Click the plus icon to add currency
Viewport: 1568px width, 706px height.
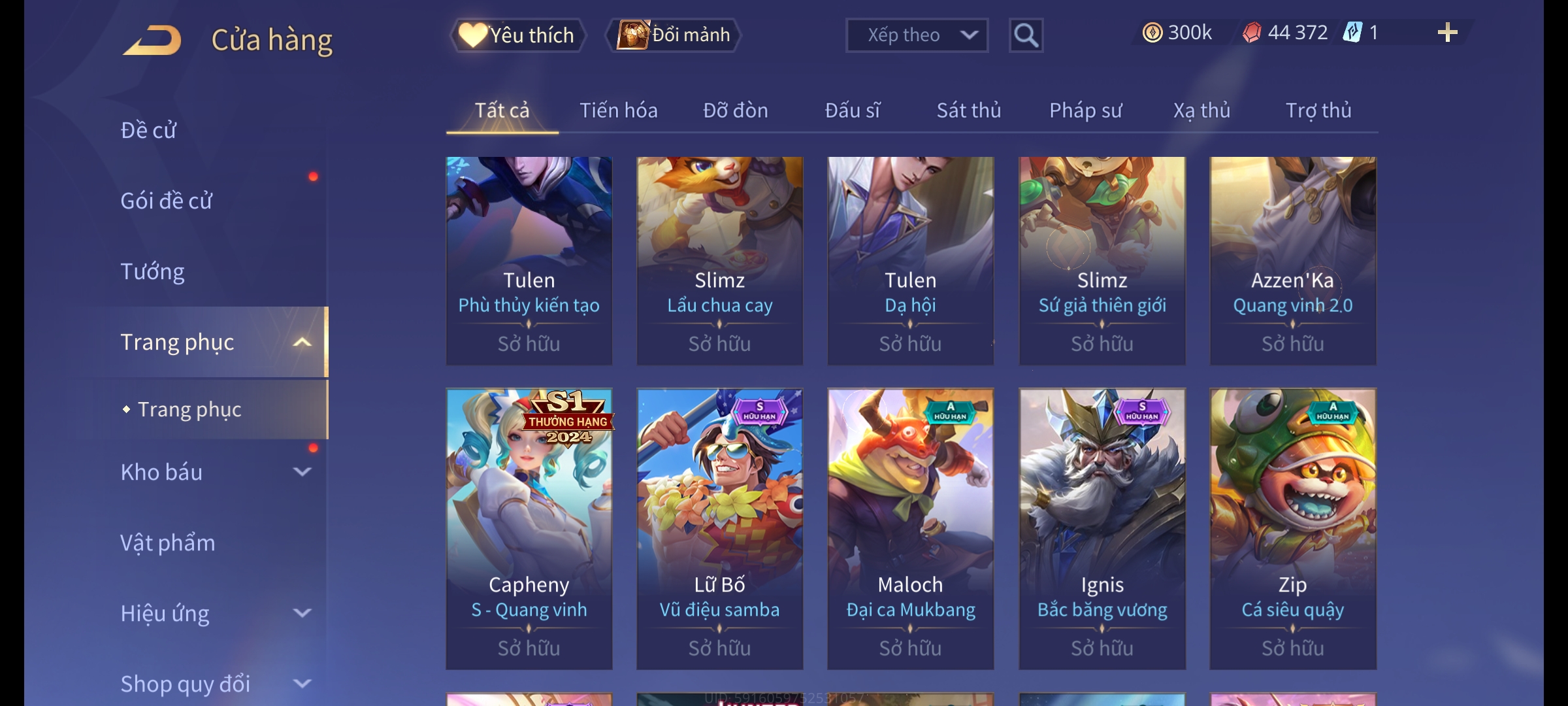[x=1447, y=33]
